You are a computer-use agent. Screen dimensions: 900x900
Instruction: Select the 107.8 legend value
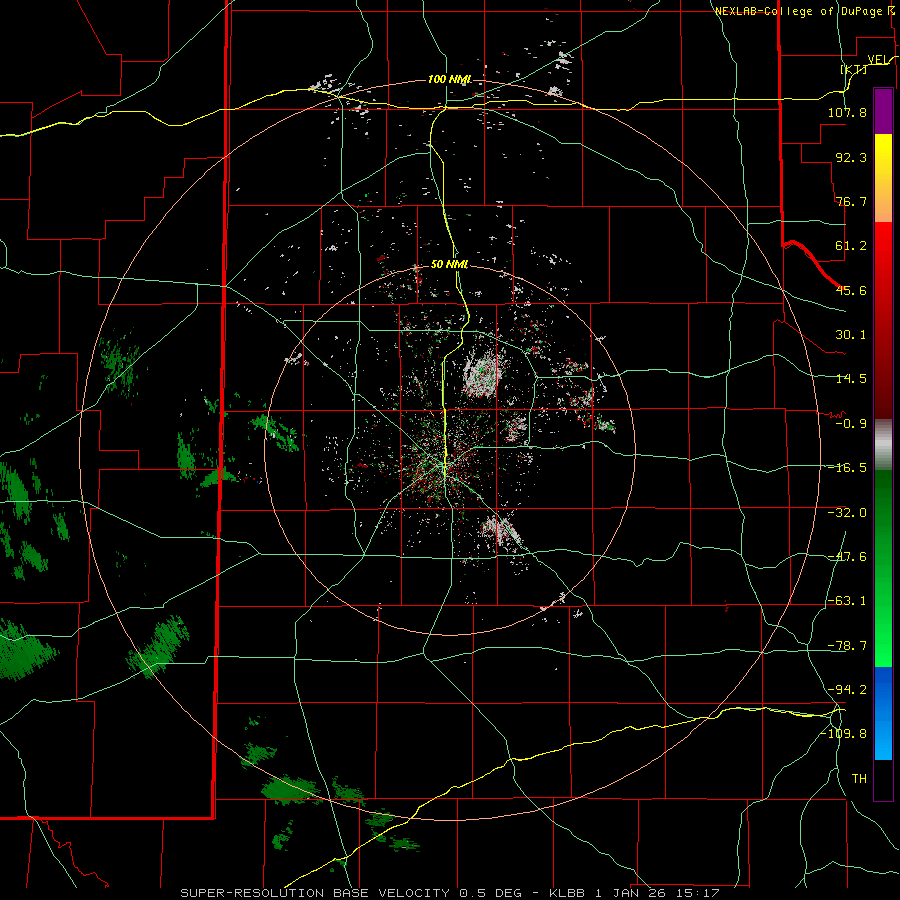click(847, 112)
